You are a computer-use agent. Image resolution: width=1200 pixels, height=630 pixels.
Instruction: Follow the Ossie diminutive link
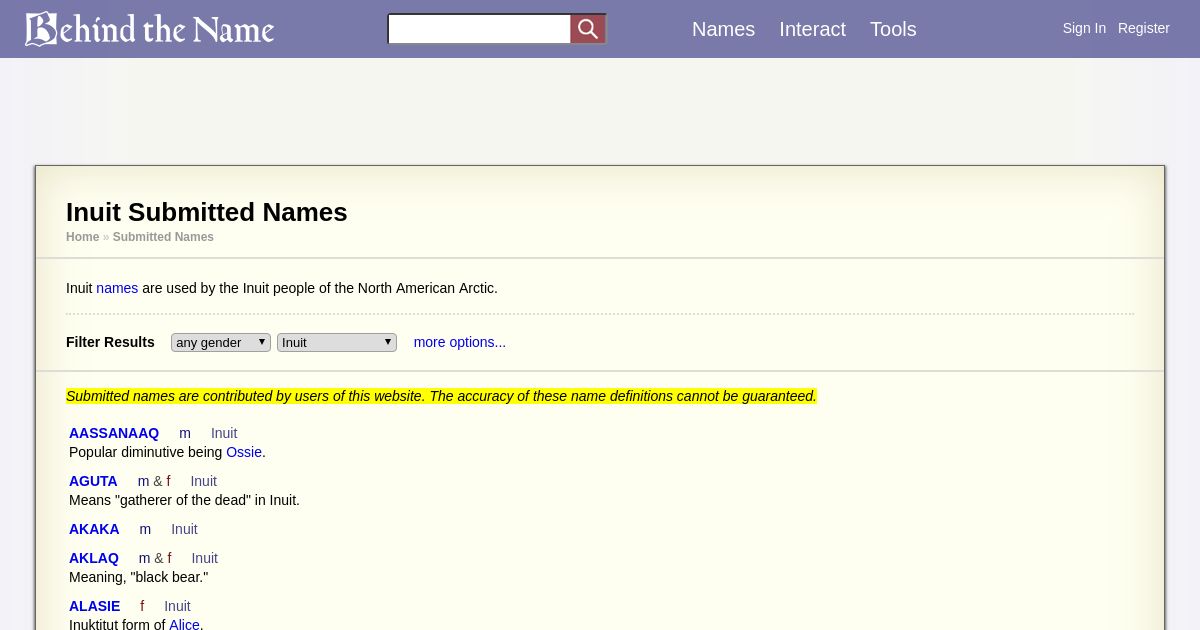244,452
